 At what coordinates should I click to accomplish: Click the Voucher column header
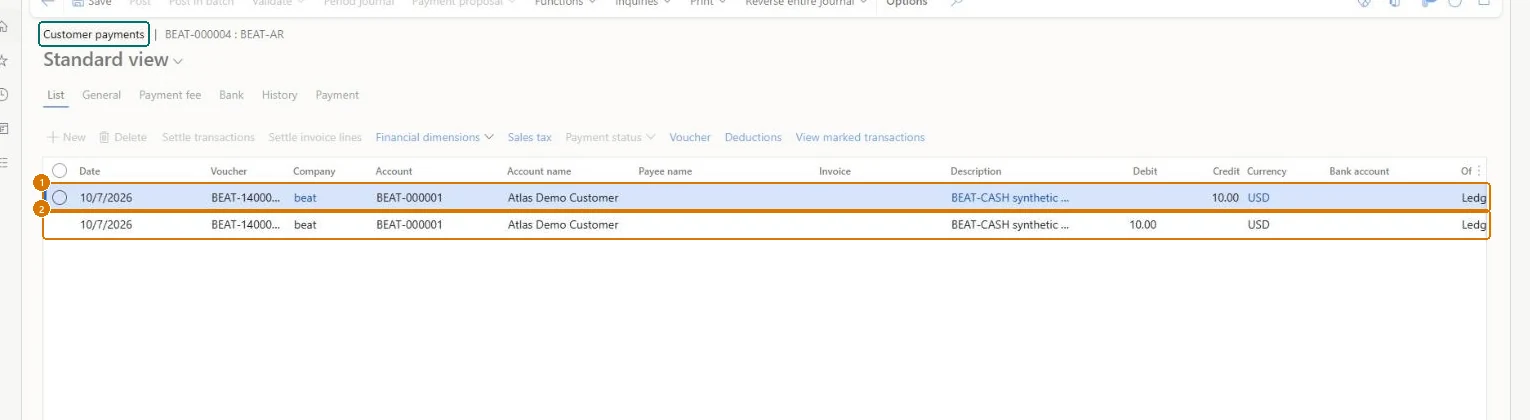click(x=229, y=171)
